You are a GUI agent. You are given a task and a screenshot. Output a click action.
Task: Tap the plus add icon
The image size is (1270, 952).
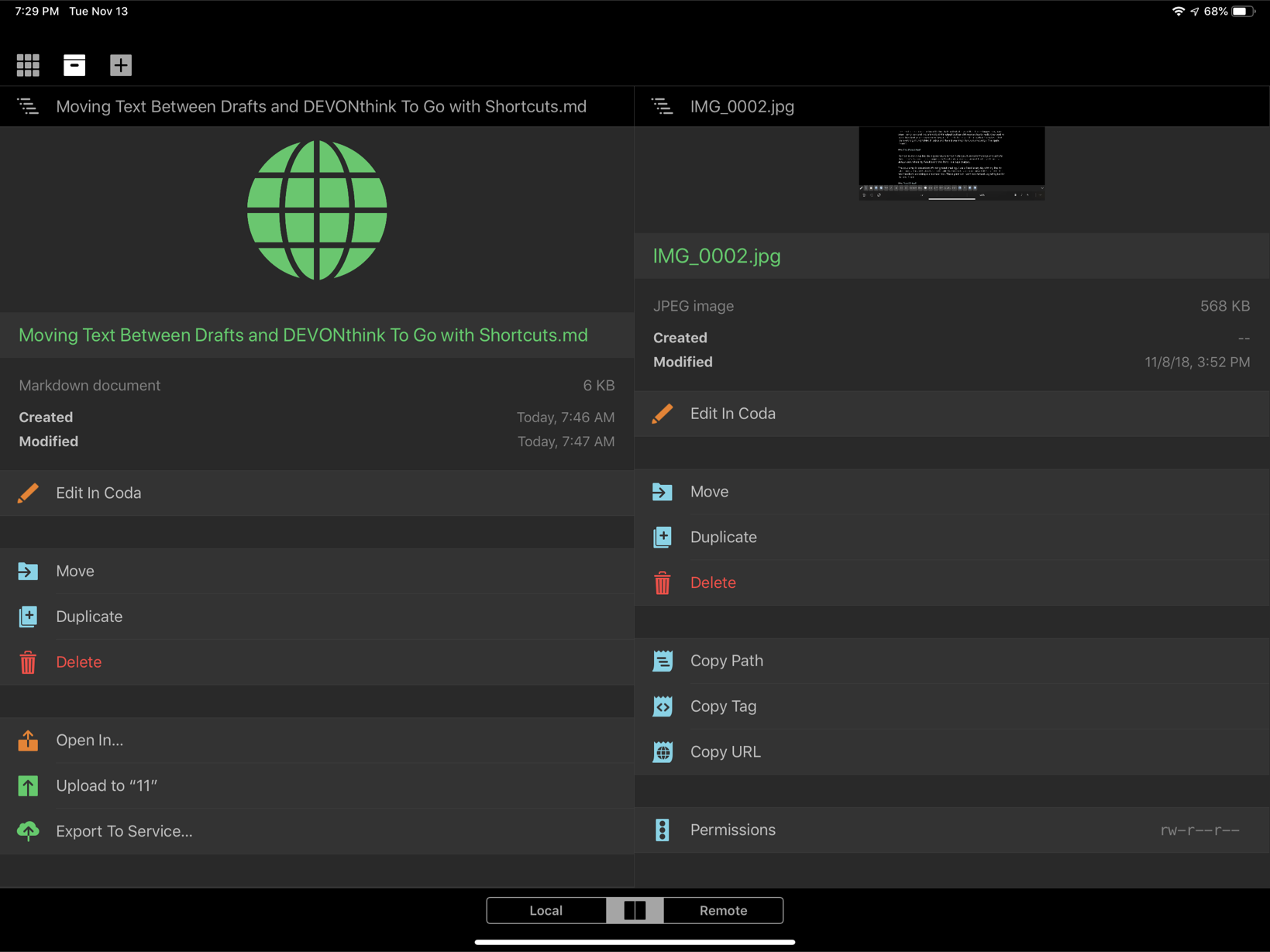(x=121, y=65)
